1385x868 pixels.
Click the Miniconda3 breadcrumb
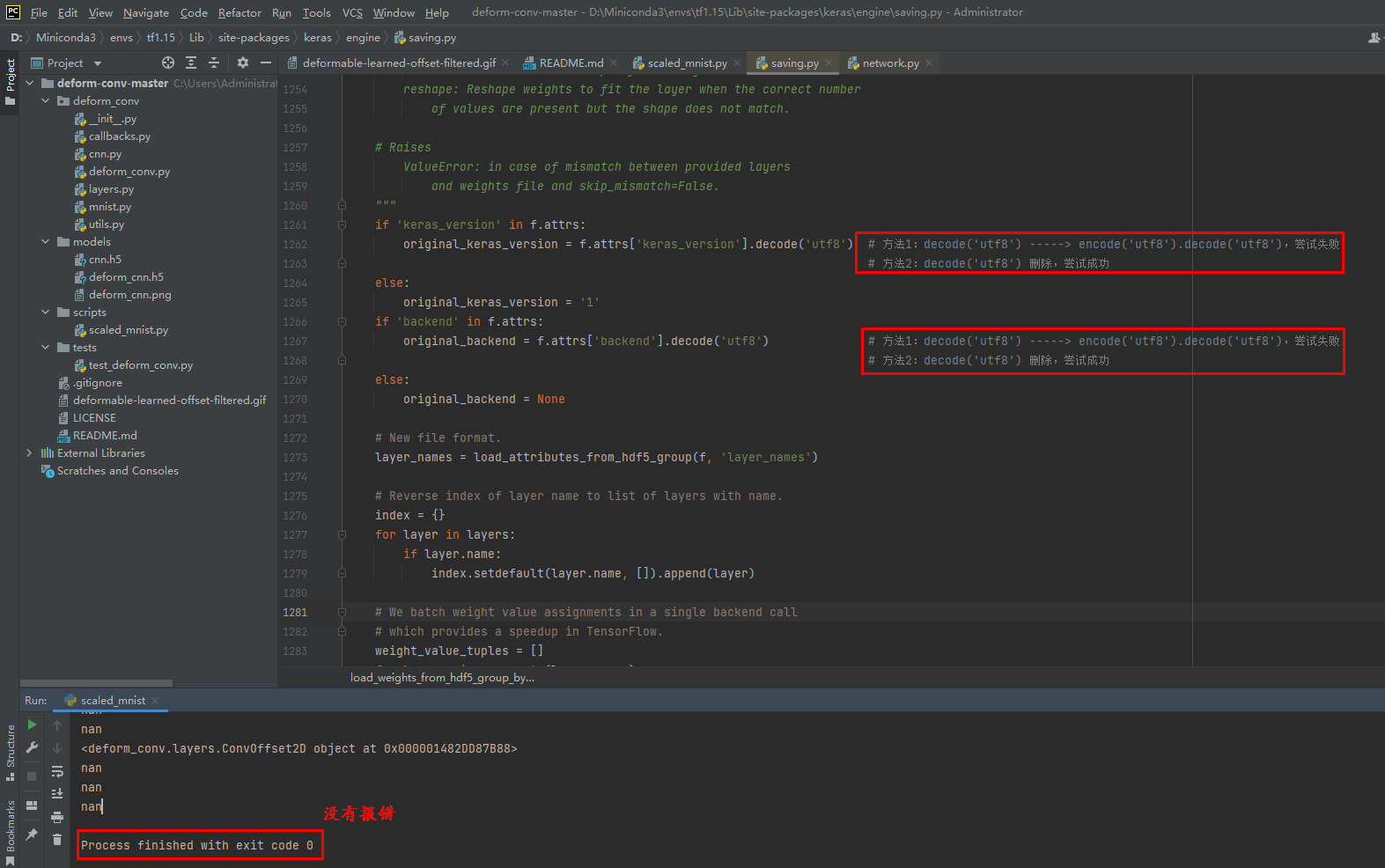(x=66, y=38)
